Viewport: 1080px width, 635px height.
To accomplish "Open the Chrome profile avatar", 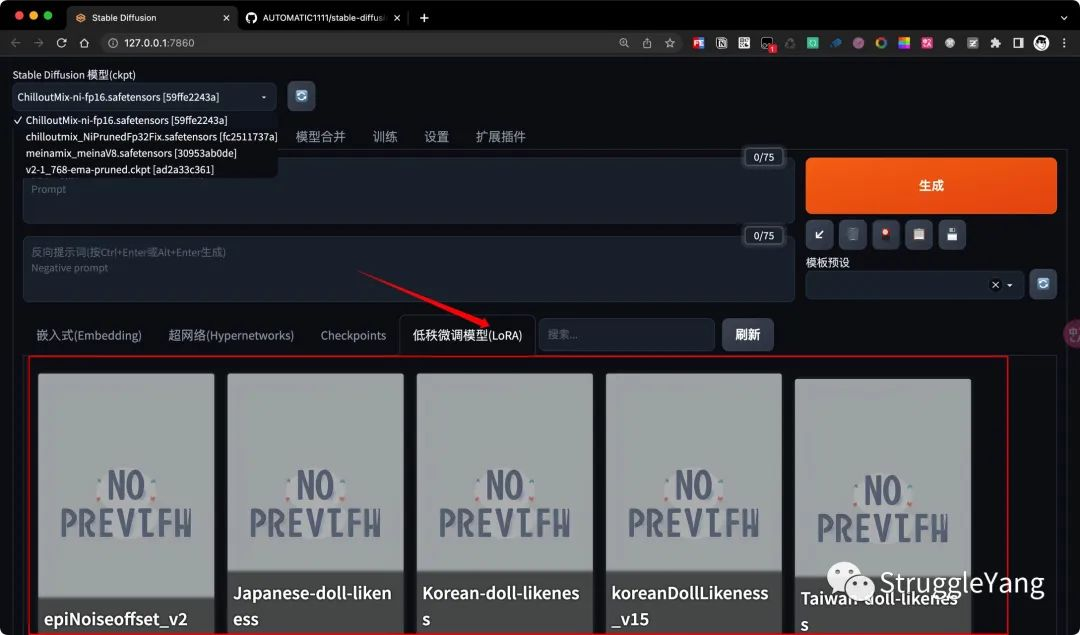I will point(1041,43).
